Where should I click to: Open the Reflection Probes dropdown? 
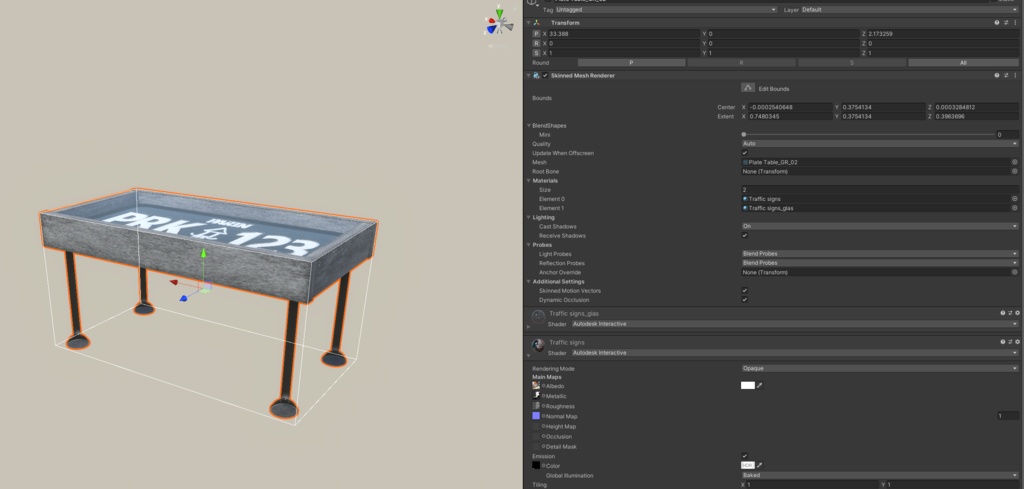(x=880, y=262)
